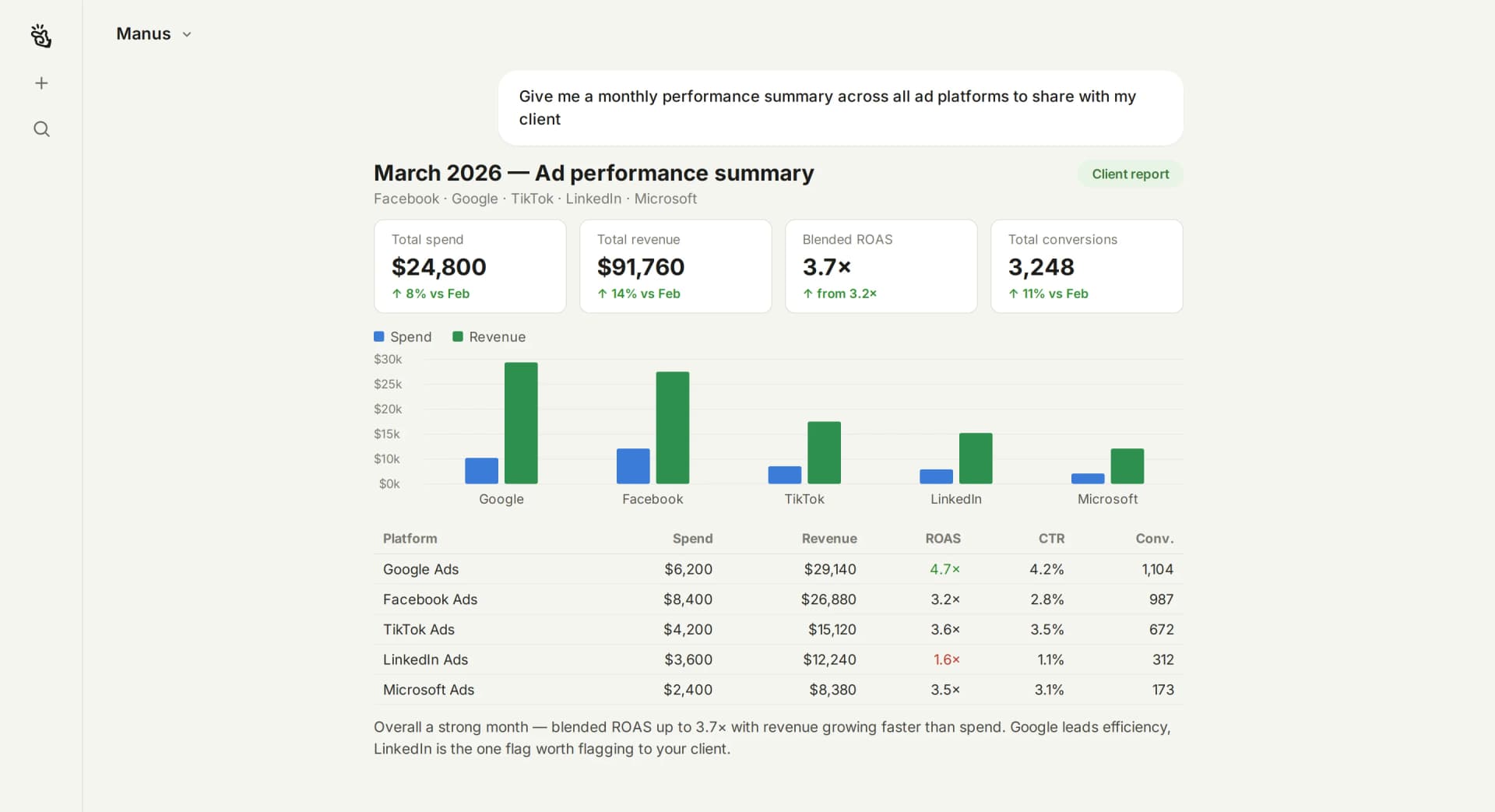Image resolution: width=1495 pixels, height=812 pixels.
Task: Click Google Ads revenue value $29,140
Action: coord(830,569)
